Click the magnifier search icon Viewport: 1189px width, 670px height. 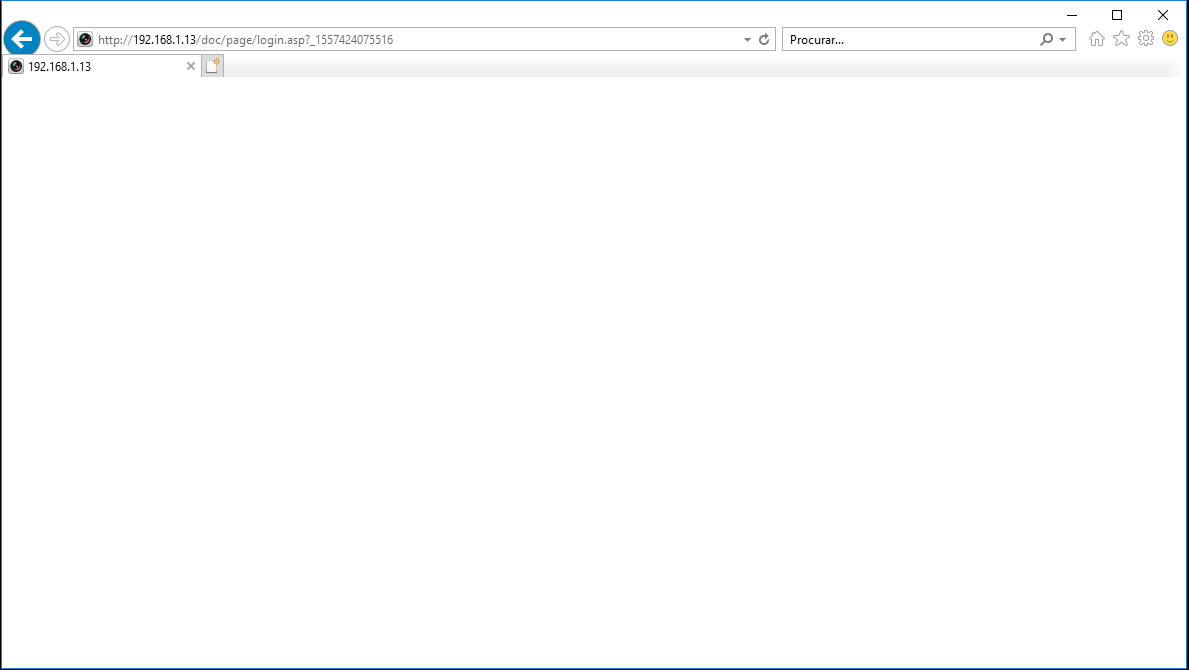point(1046,40)
